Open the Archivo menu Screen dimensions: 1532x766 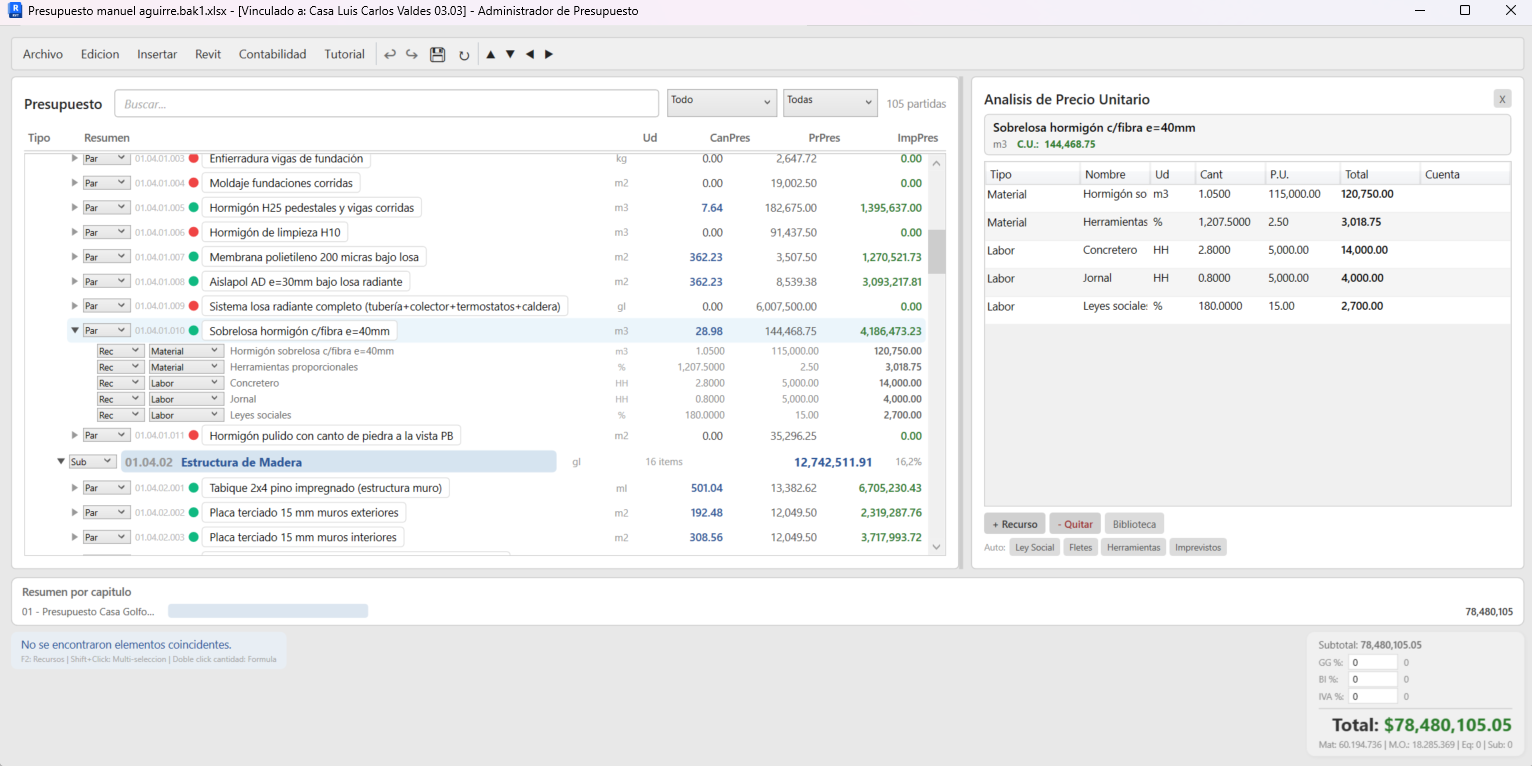pyautogui.click(x=43, y=54)
